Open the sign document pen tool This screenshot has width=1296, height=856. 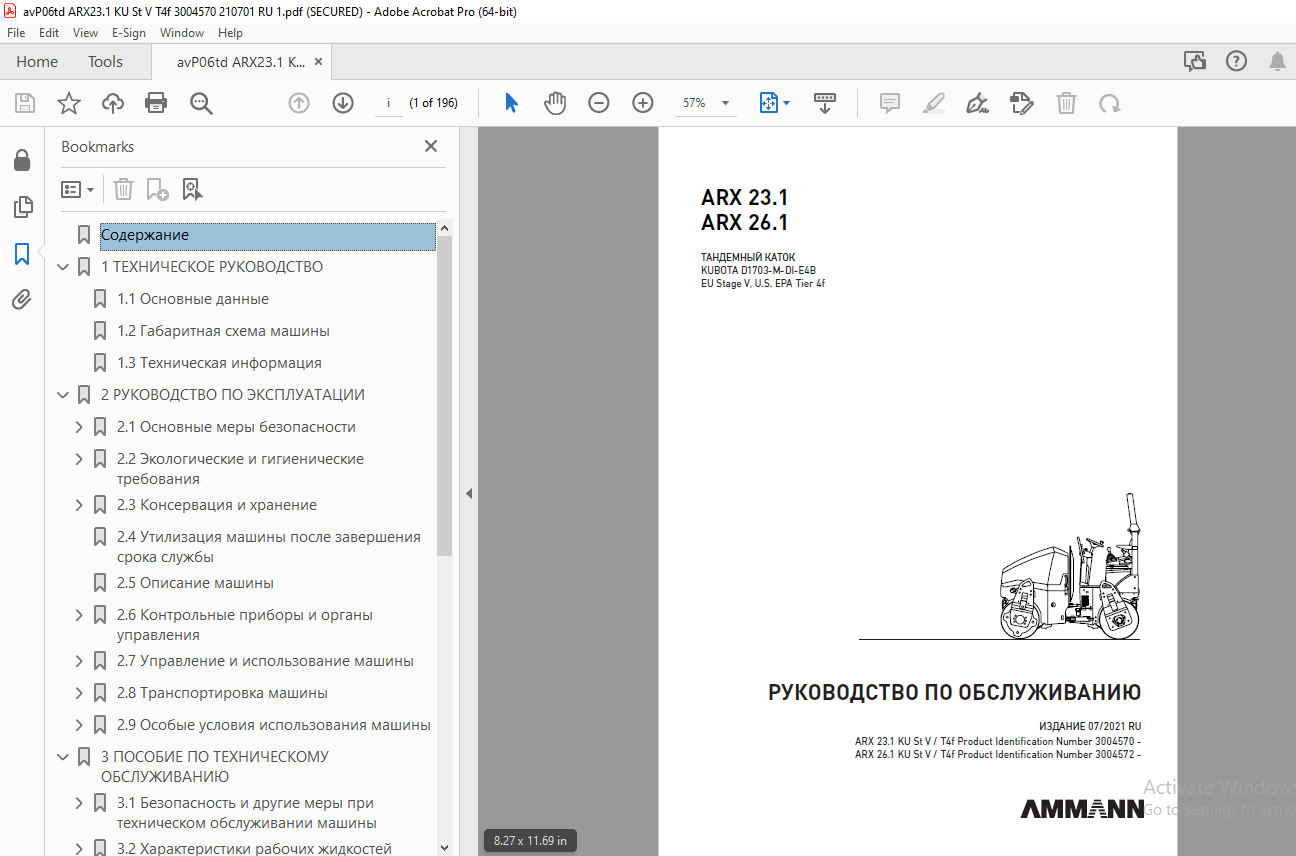pyautogui.click(x=977, y=103)
